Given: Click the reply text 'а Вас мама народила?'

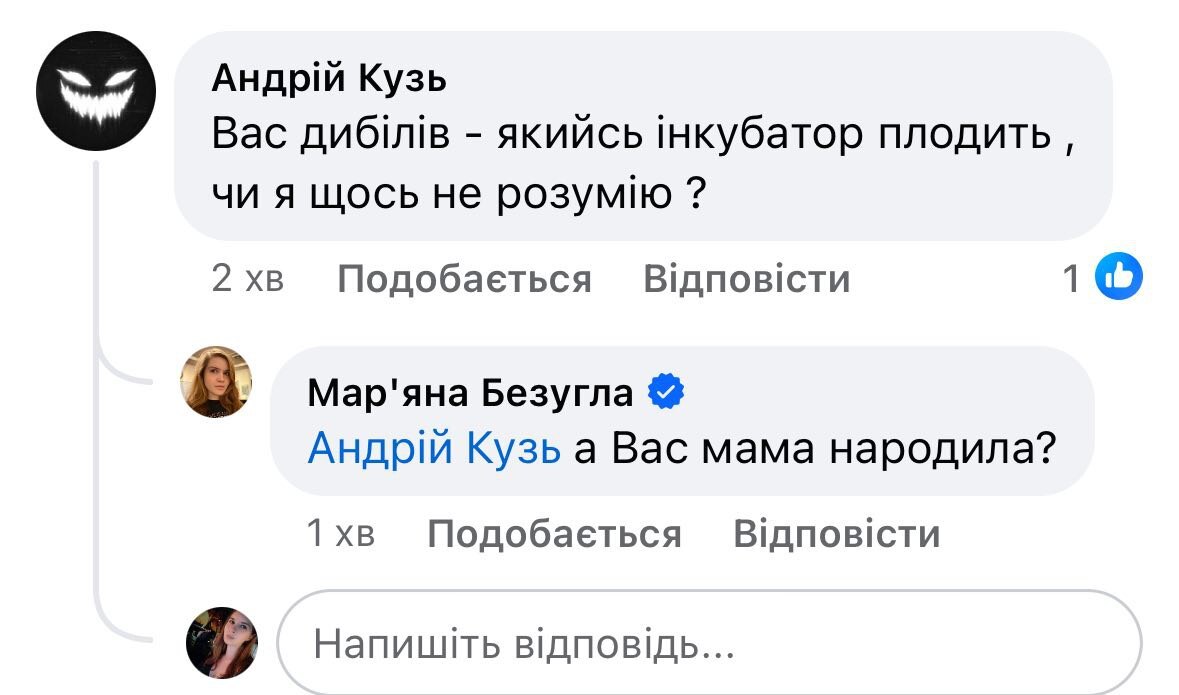Looking at the screenshot, I should point(816,450).
